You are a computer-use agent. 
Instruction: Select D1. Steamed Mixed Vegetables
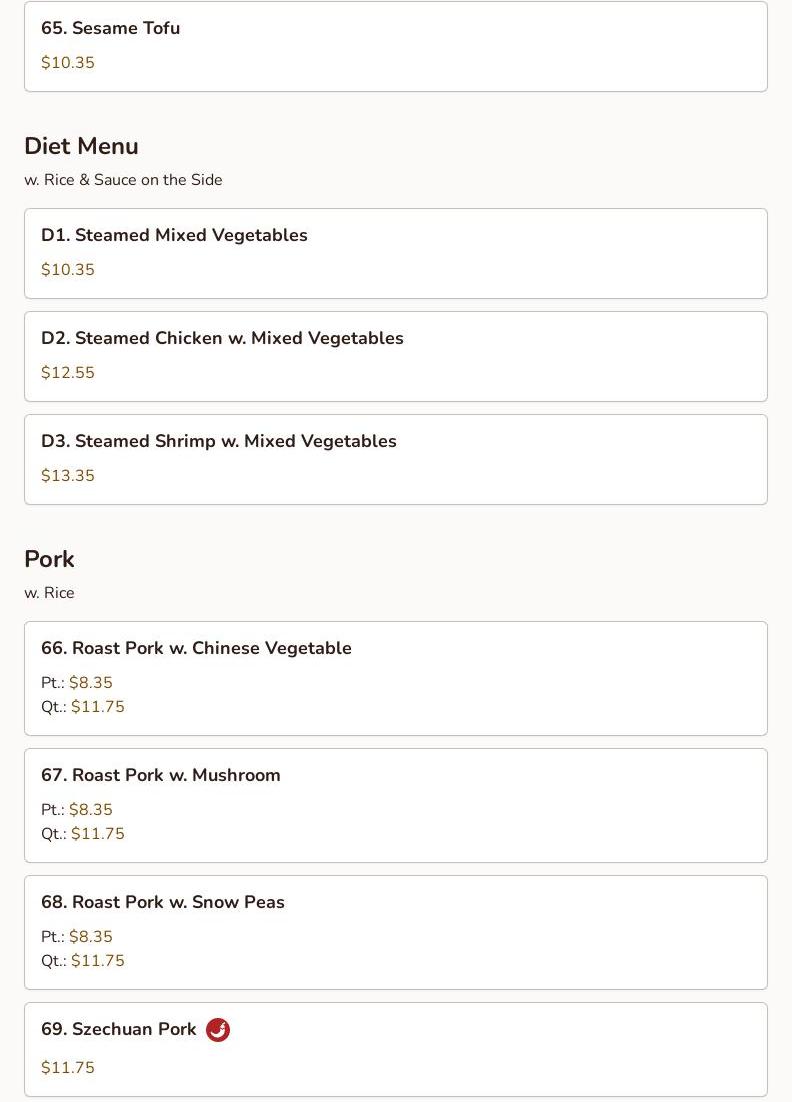(x=396, y=254)
